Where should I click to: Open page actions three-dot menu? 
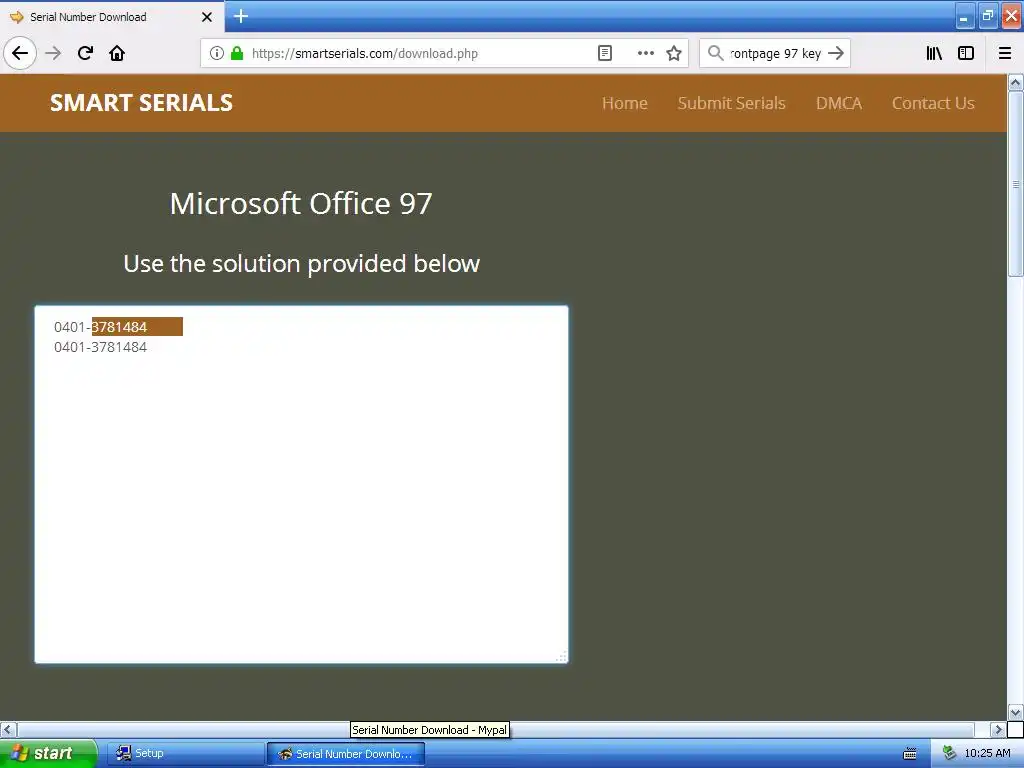click(x=645, y=53)
